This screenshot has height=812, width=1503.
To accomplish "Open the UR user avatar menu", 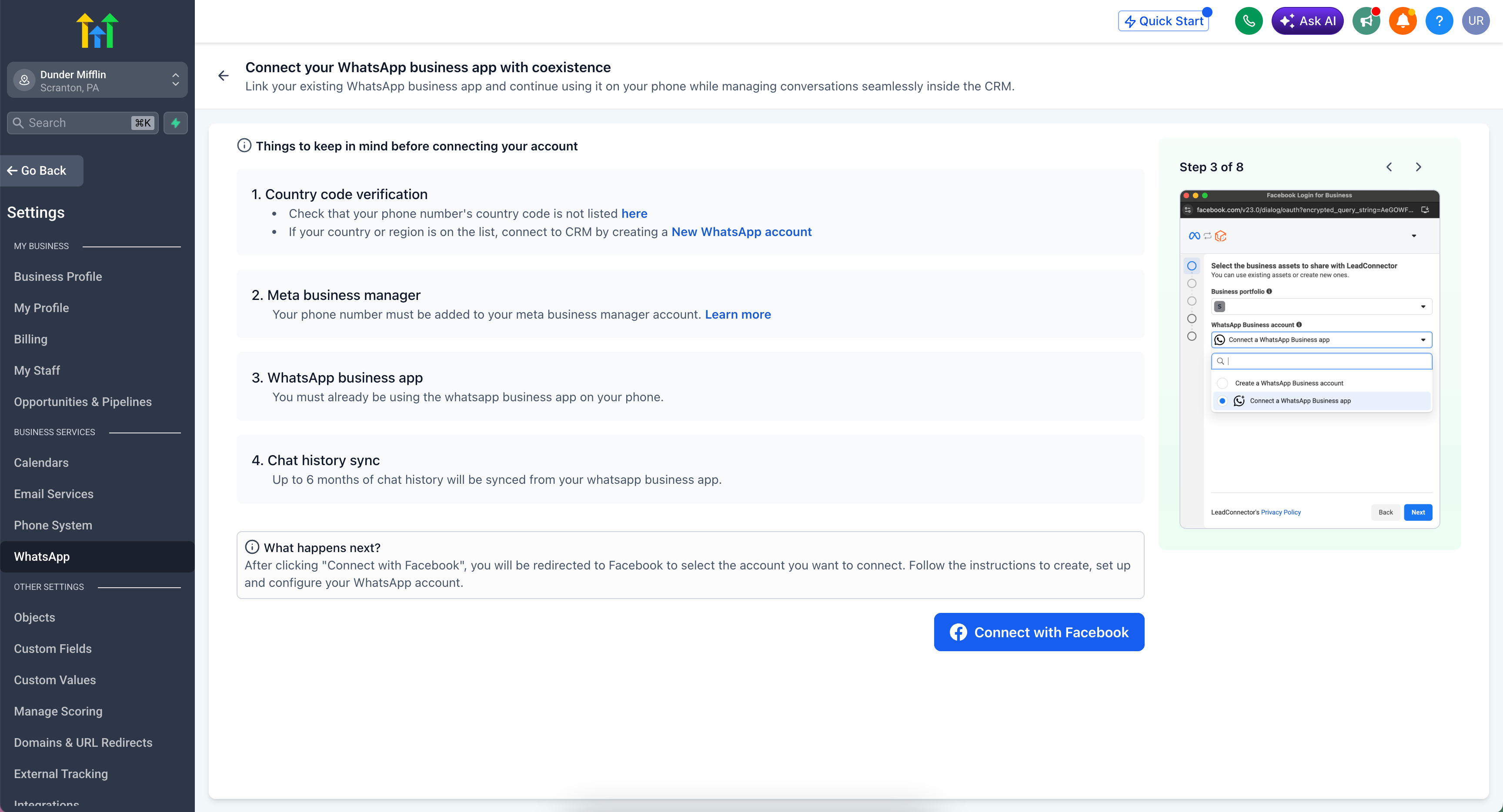I will 1476,21.
